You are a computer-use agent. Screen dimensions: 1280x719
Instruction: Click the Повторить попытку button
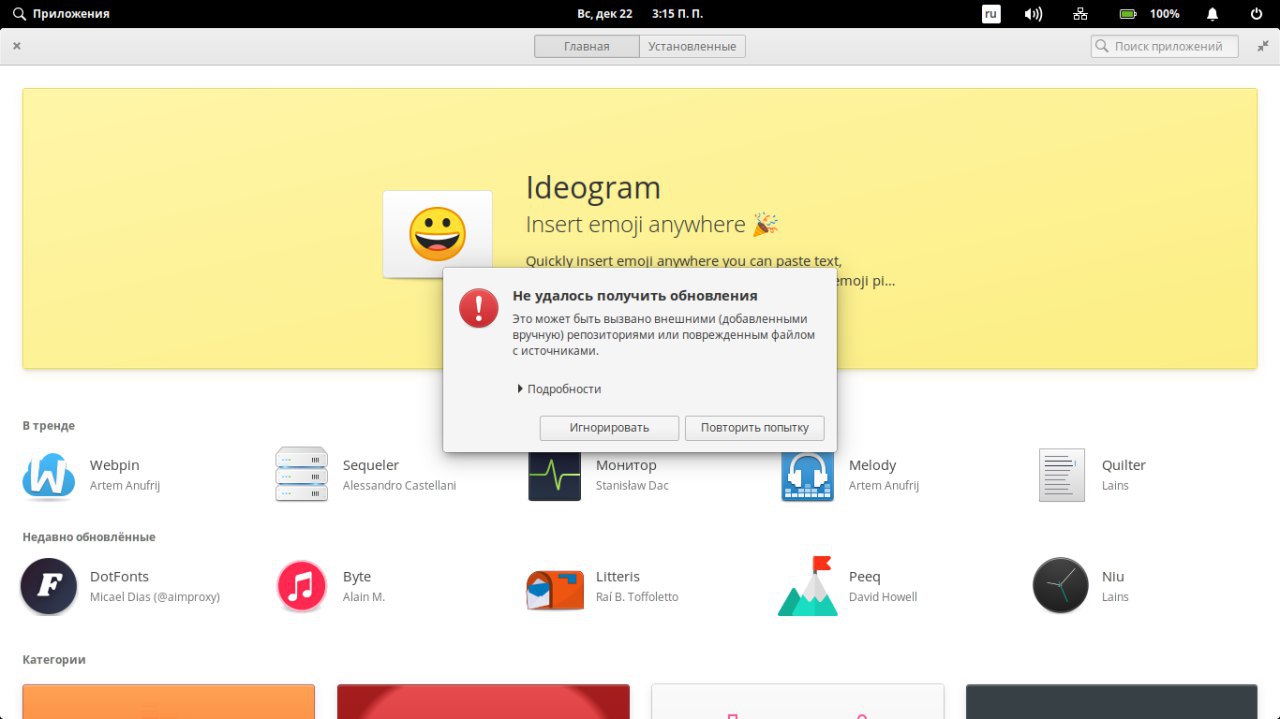(754, 428)
